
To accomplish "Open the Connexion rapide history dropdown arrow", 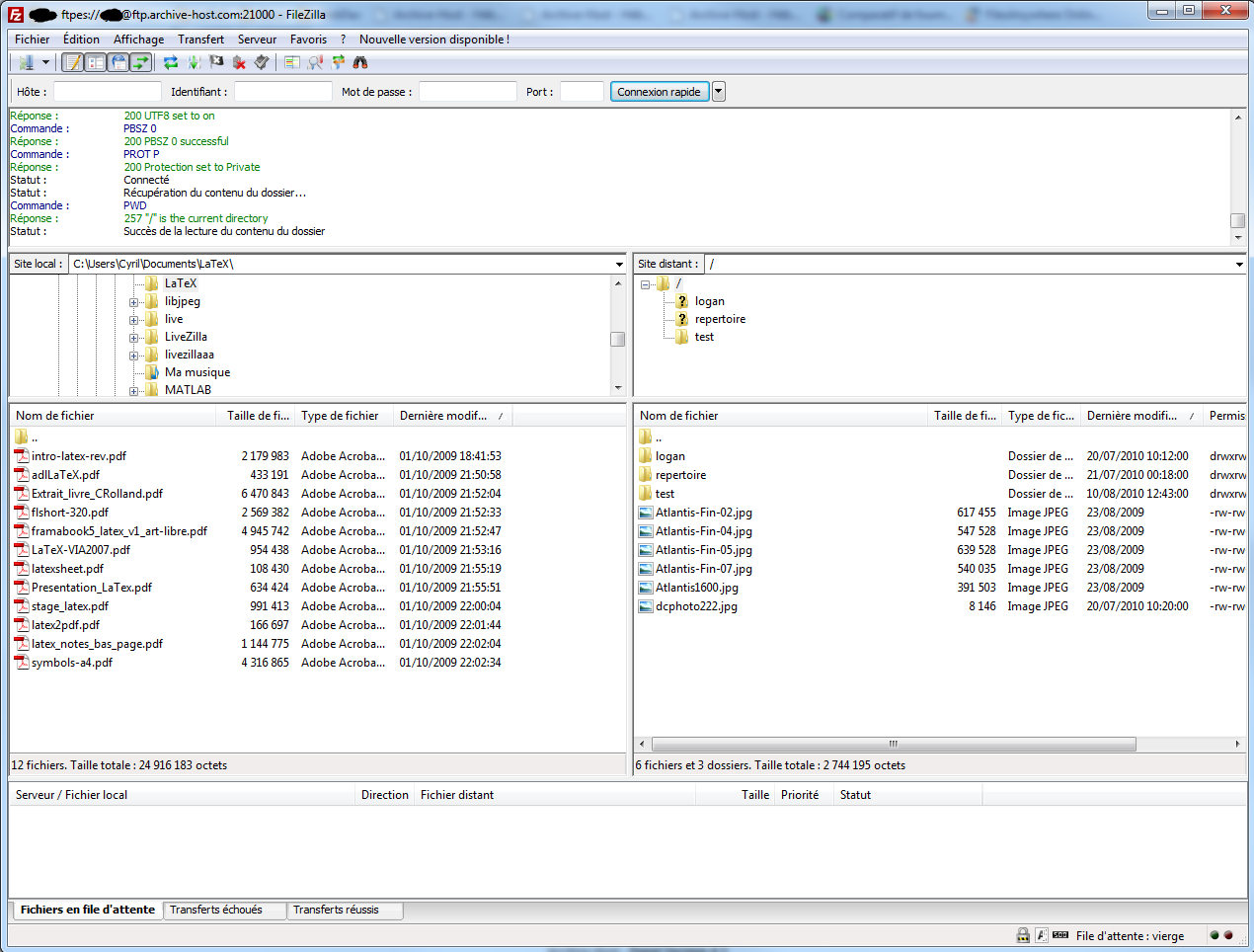I will pos(719,92).
